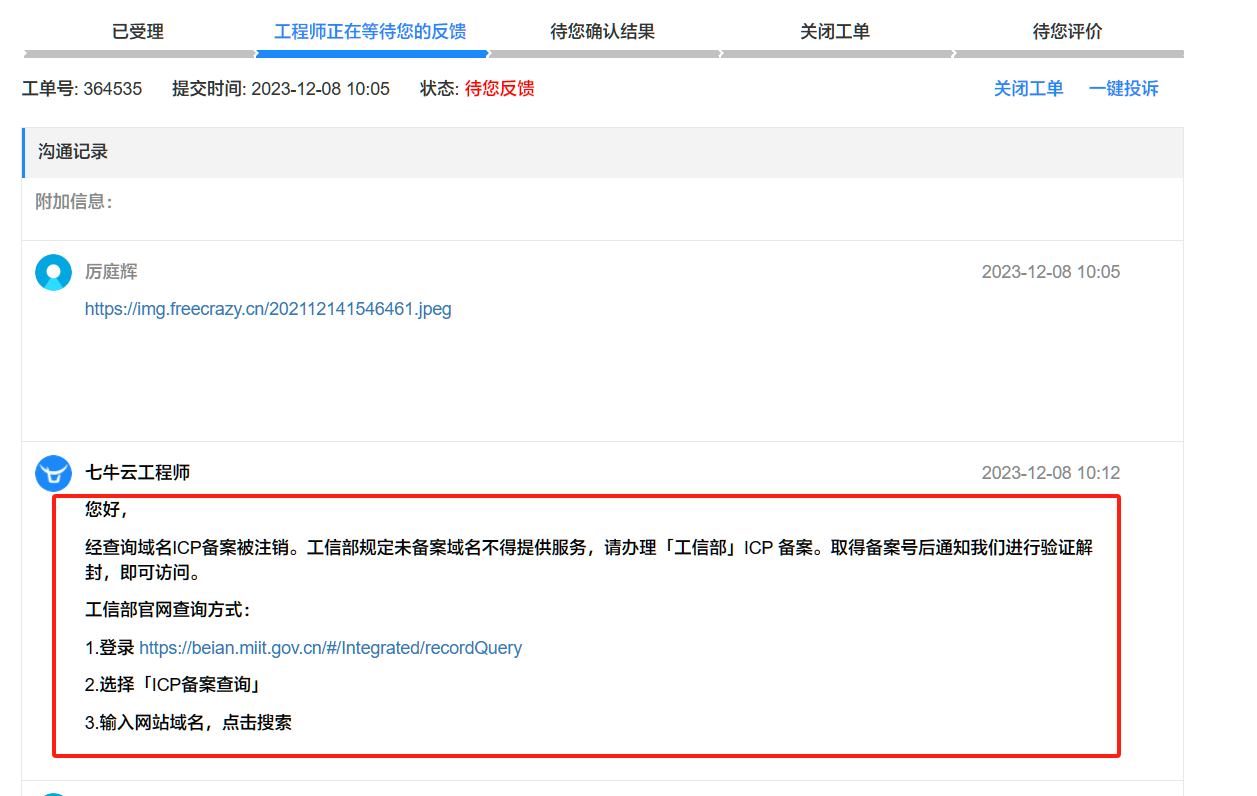
Task: Open the beian.miit.gov.cn recordQuery link
Action: [x=330, y=648]
